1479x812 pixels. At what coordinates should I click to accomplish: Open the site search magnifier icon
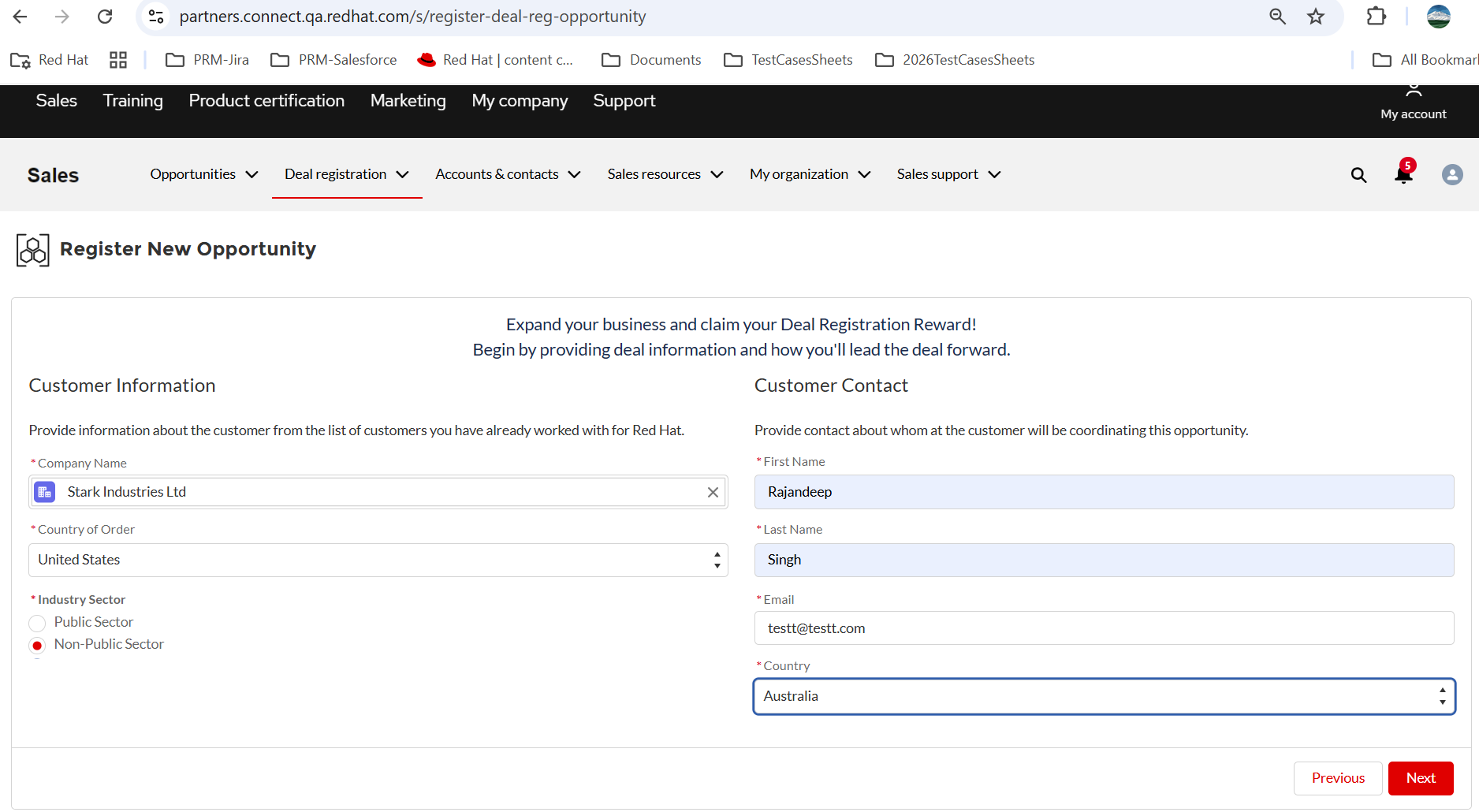pyautogui.click(x=1358, y=175)
